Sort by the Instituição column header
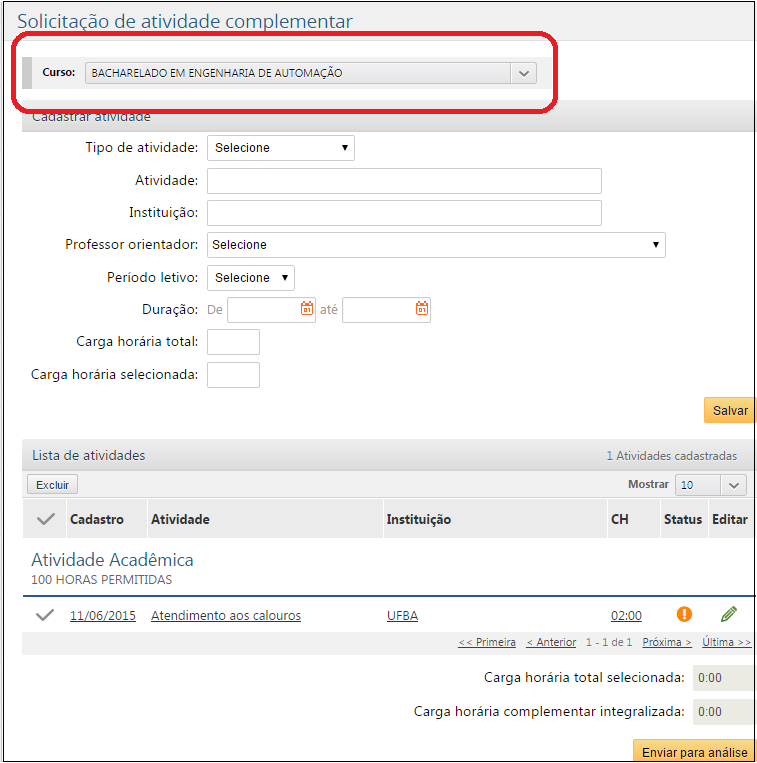Viewport: 757px width, 763px height. [x=418, y=519]
